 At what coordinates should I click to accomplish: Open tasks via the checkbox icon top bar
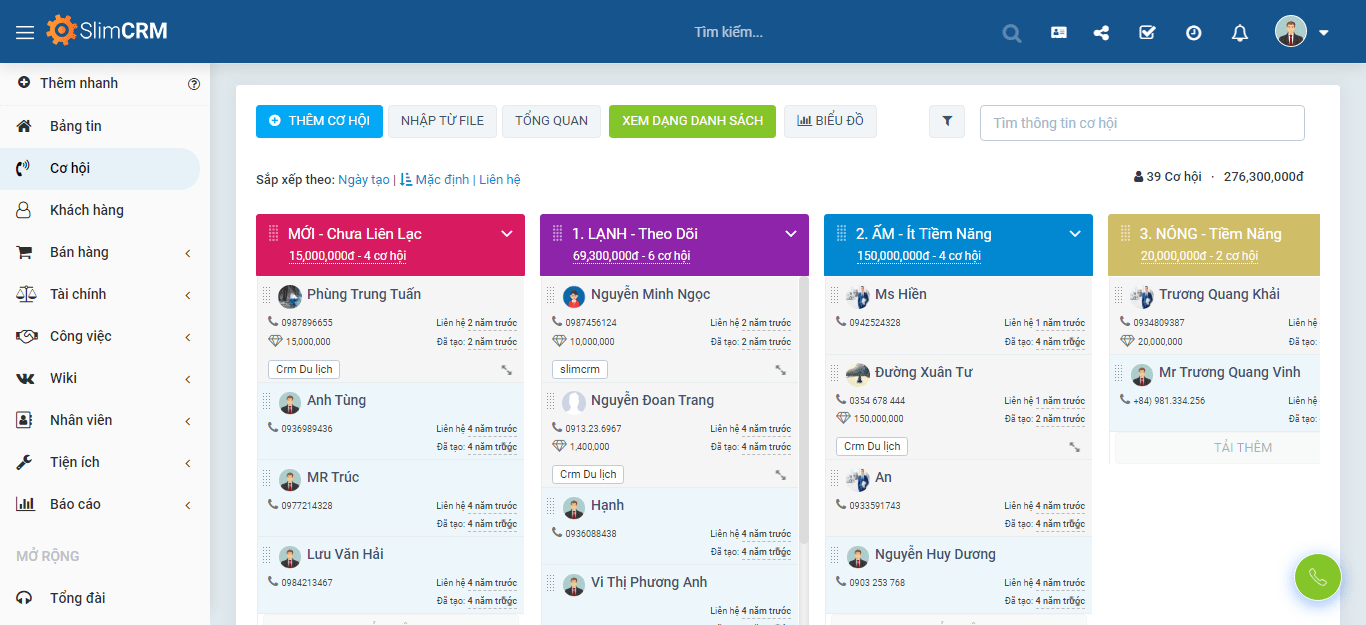1146,32
